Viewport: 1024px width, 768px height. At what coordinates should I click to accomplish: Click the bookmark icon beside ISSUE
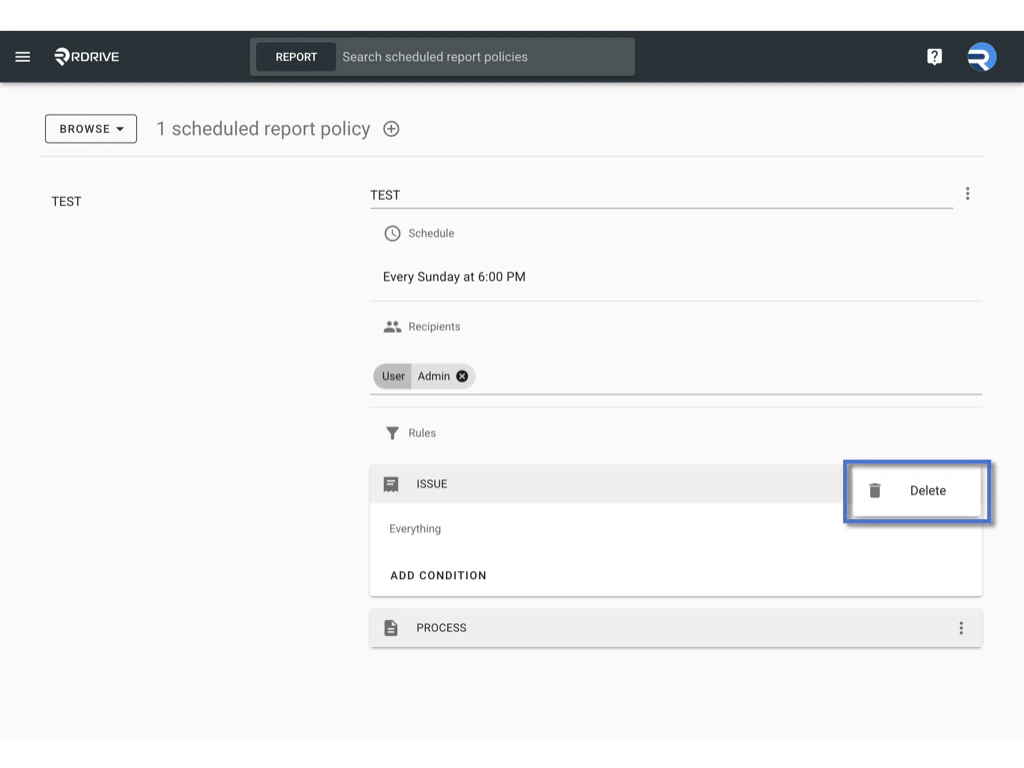[x=392, y=483]
